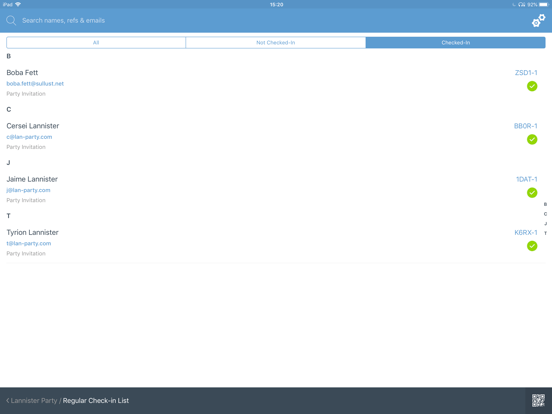Open the QR code scanner icon
The image size is (552, 414).
tap(538, 401)
